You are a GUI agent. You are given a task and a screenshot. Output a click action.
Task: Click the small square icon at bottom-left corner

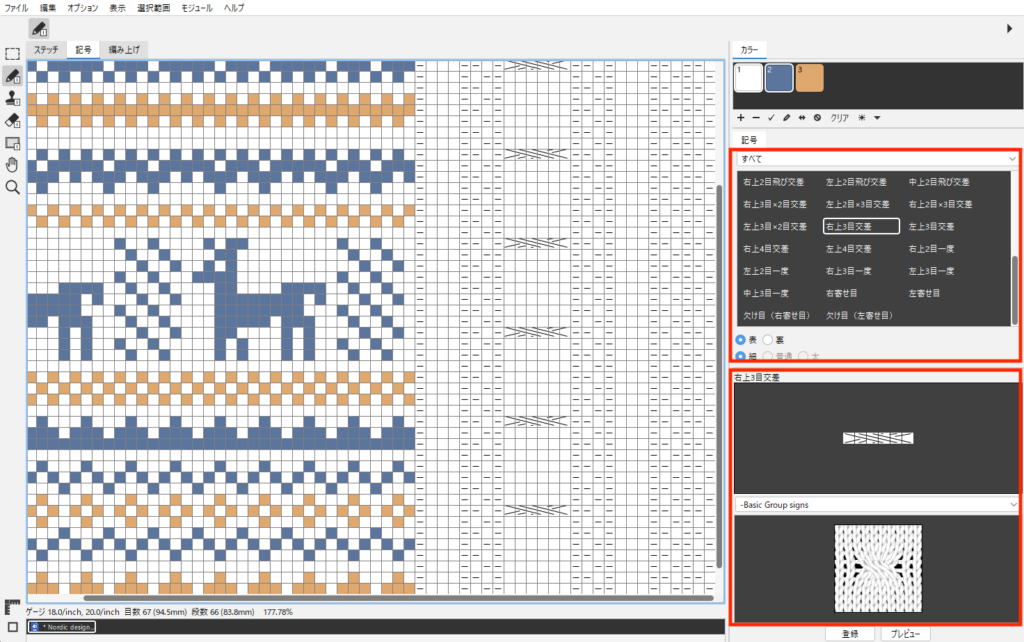pyautogui.click(x=12, y=627)
